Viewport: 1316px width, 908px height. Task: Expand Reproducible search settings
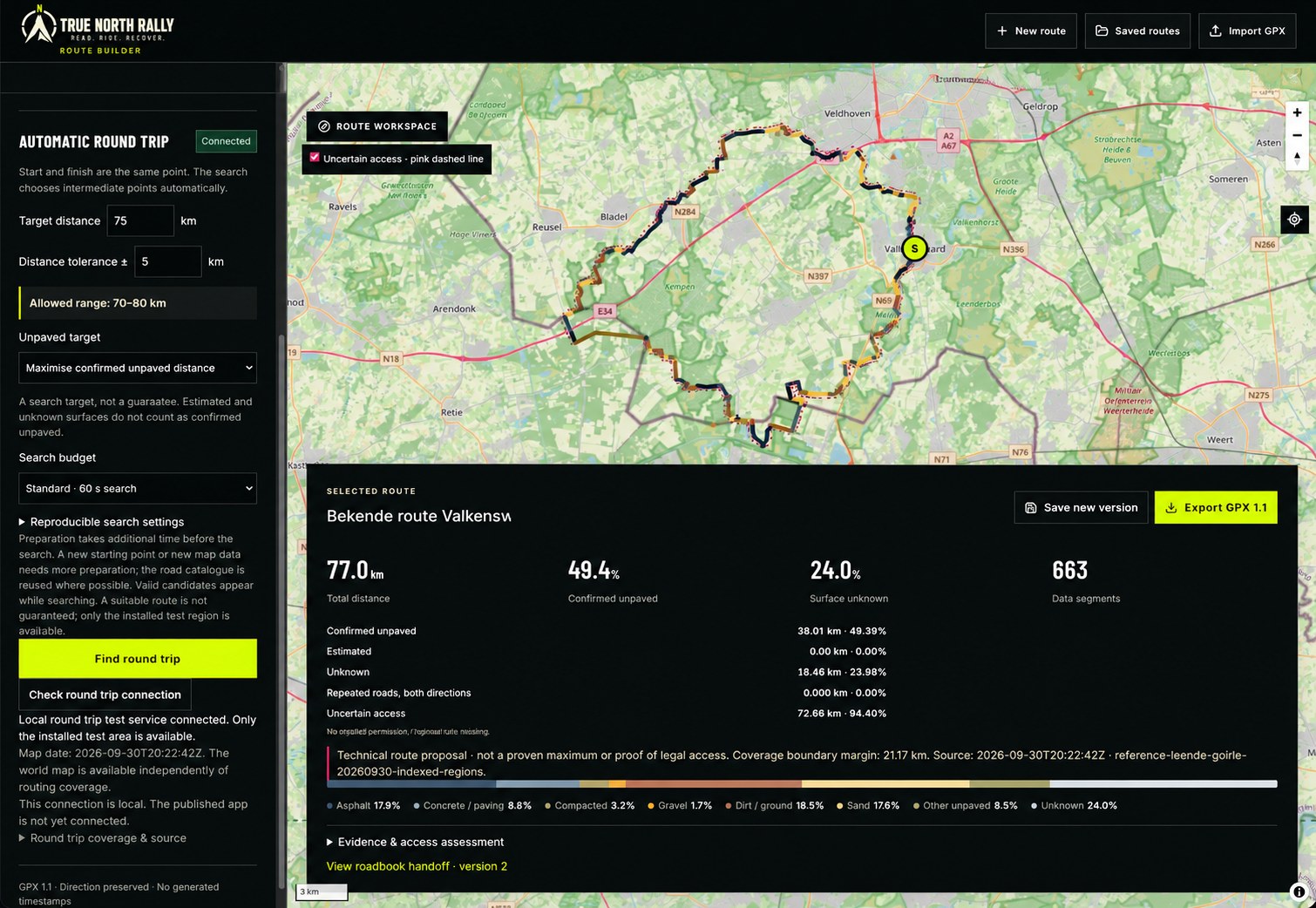101,521
